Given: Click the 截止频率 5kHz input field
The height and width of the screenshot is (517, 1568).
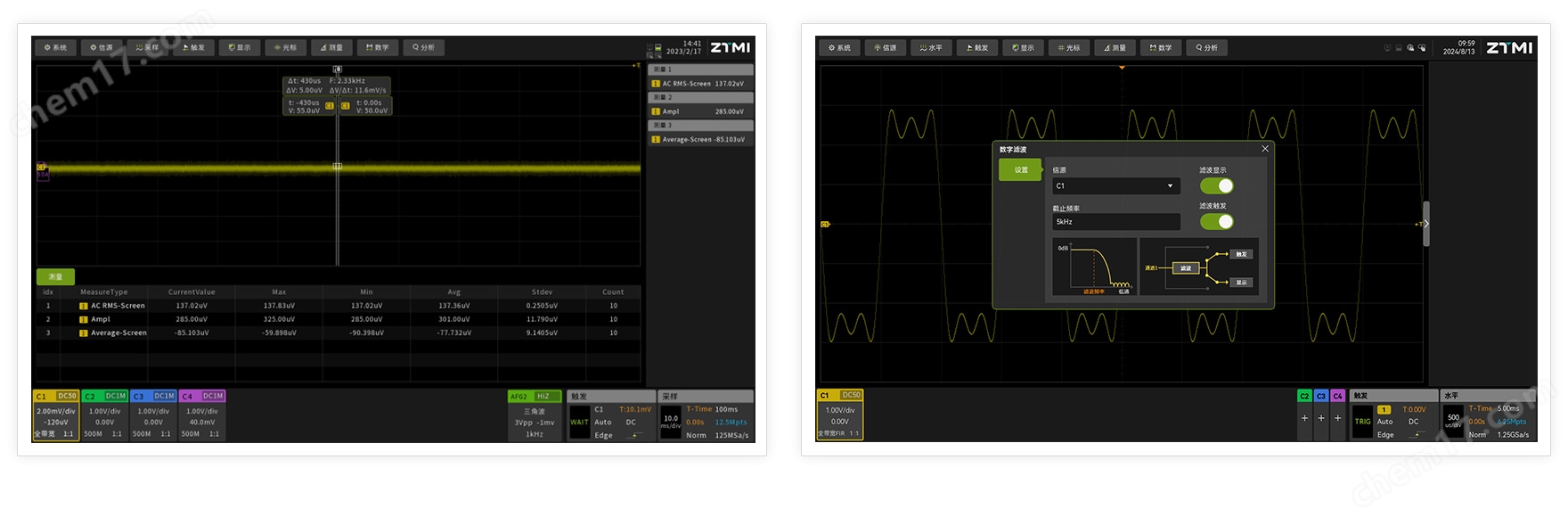Looking at the screenshot, I should (x=1115, y=222).
